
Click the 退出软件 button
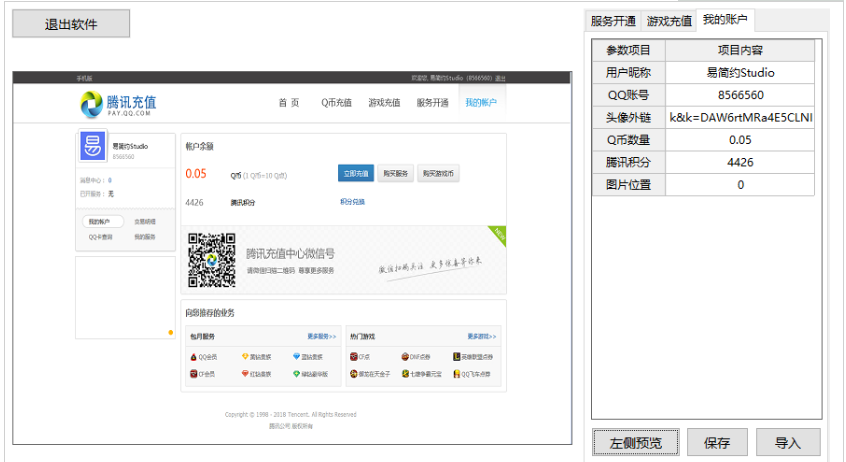click(x=71, y=24)
